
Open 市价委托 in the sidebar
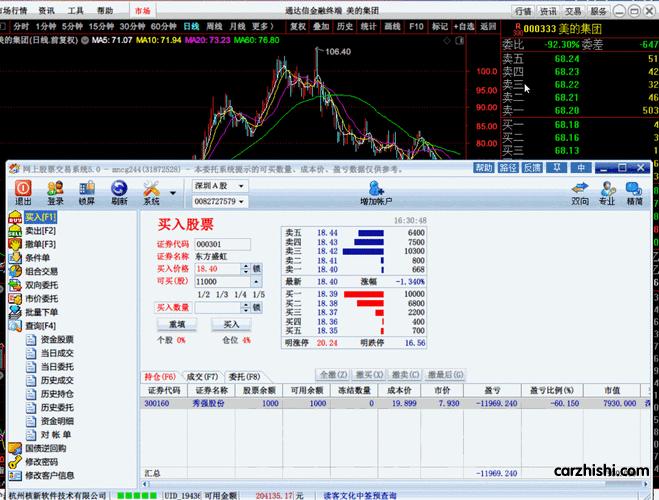point(42,299)
